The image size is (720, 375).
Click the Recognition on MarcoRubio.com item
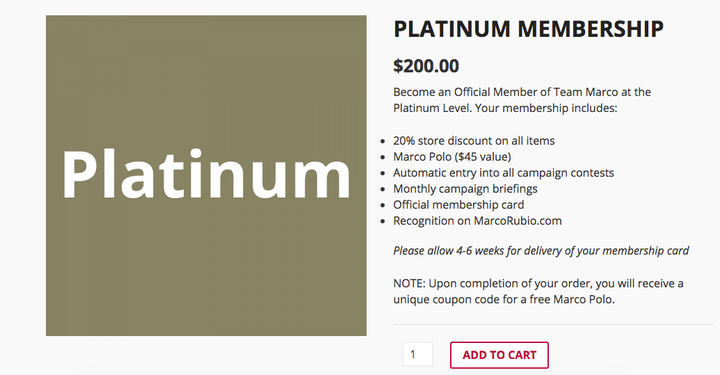[x=477, y=221]
